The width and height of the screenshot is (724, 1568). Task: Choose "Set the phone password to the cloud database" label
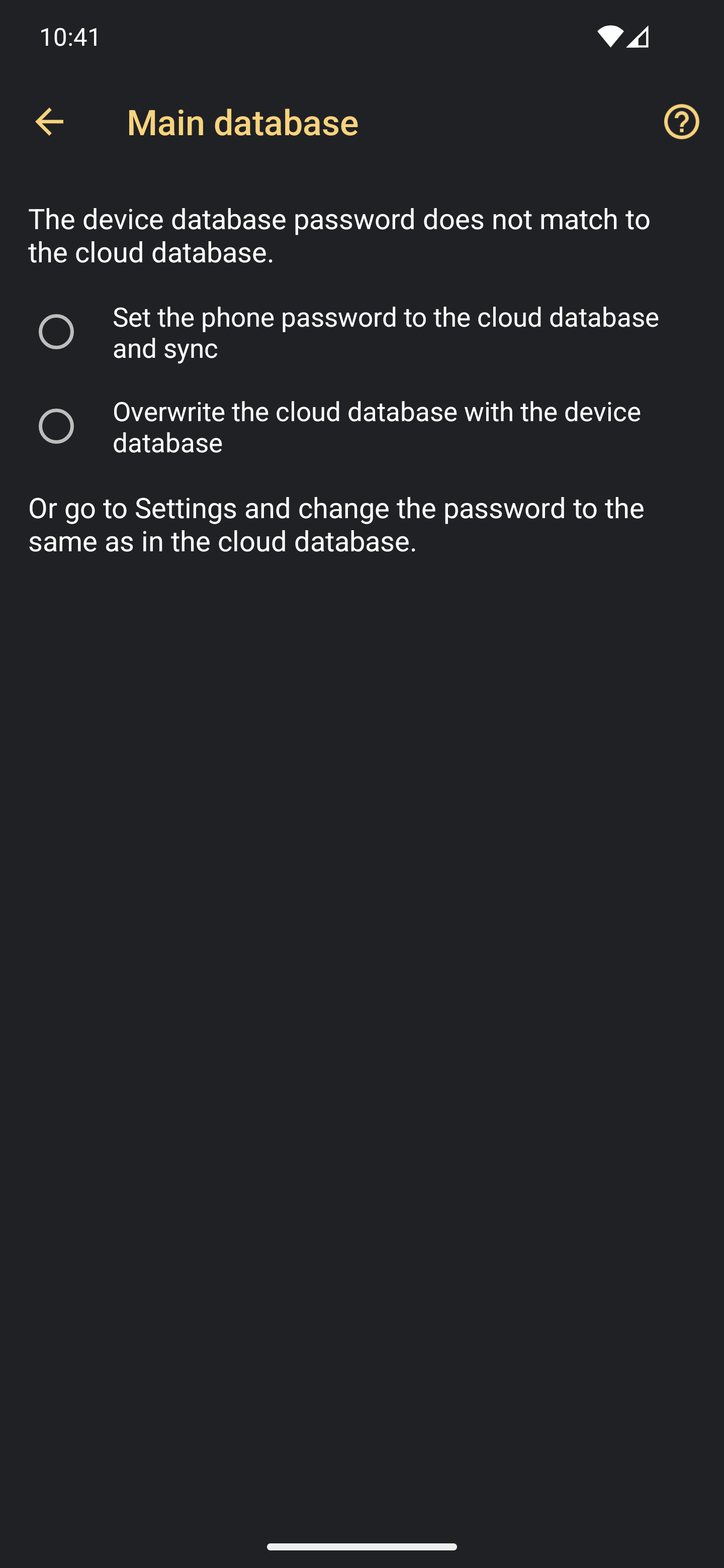386,318
